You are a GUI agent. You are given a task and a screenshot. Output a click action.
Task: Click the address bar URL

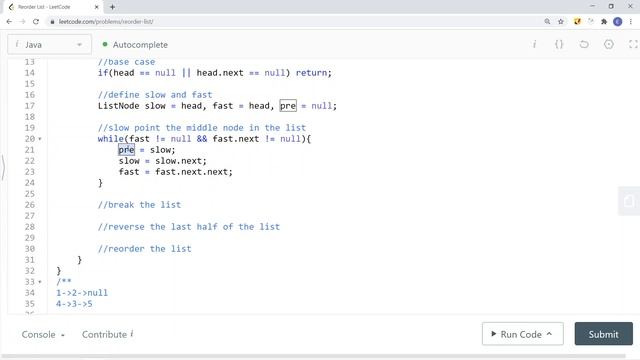point(106,22)
